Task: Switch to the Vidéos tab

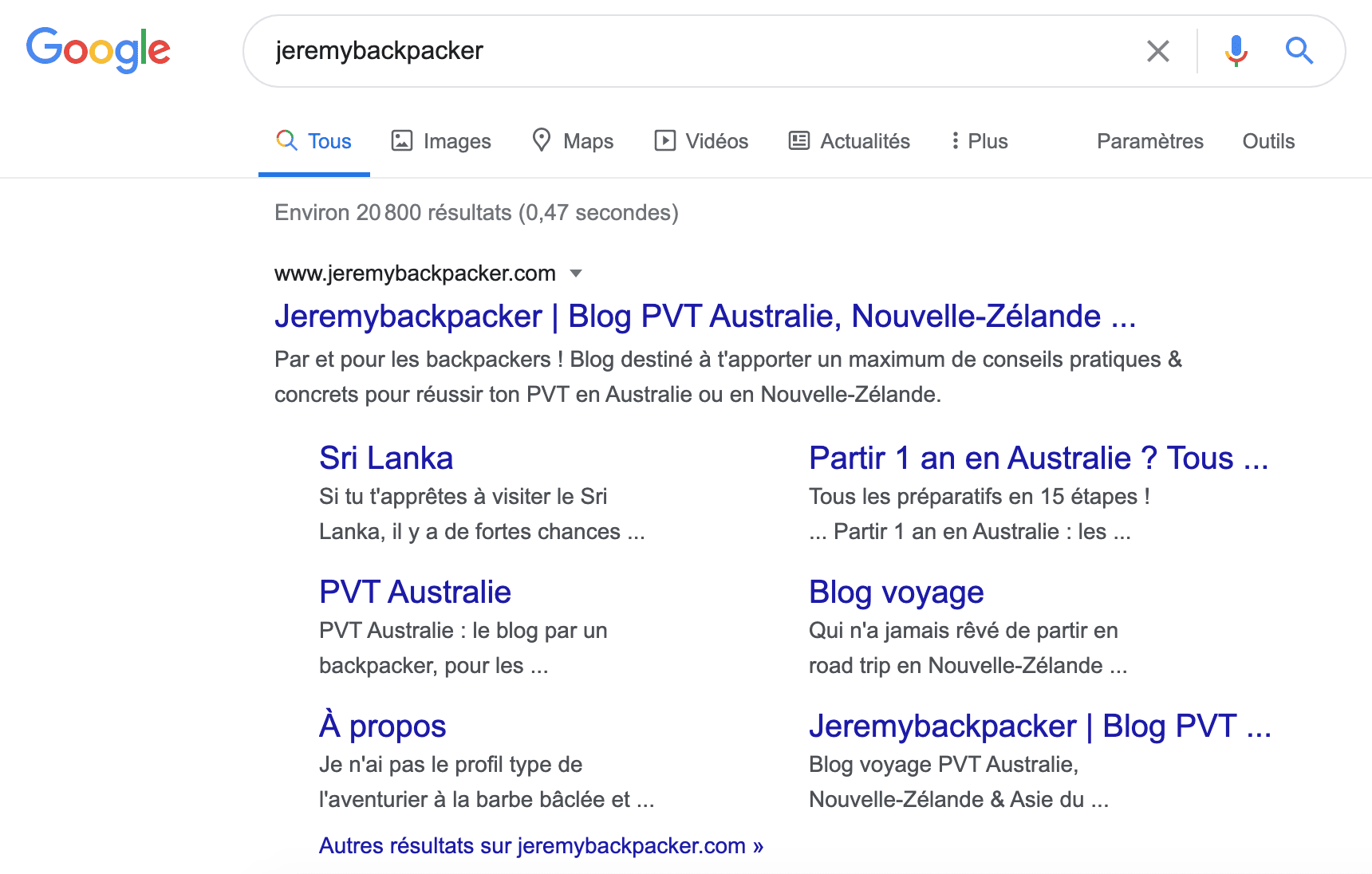Action: pos(701,141)
